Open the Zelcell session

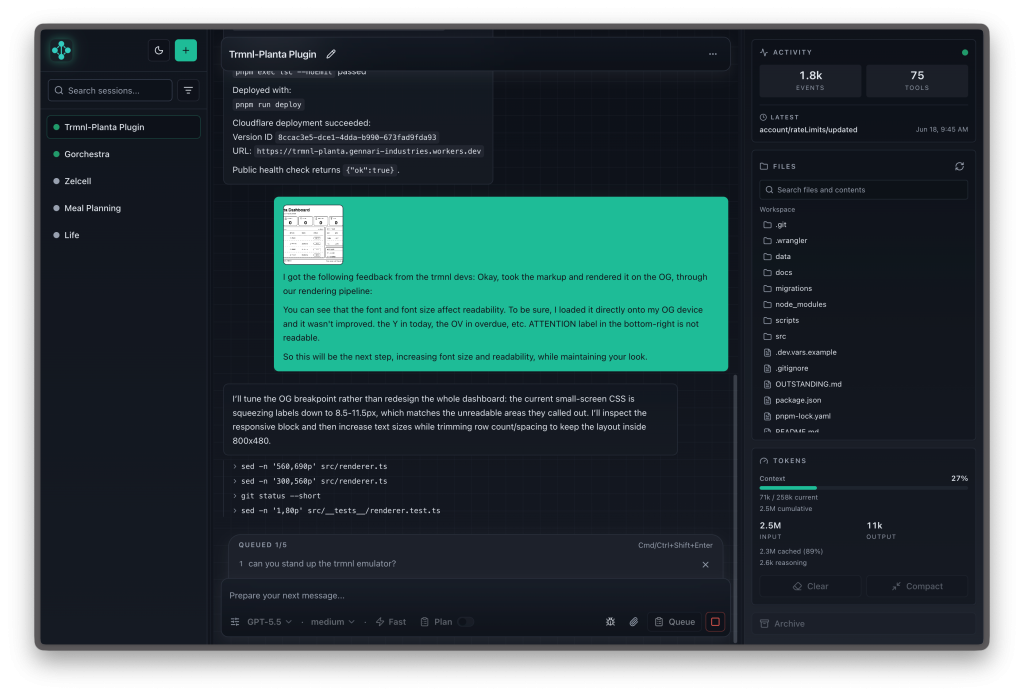point(123,181)
